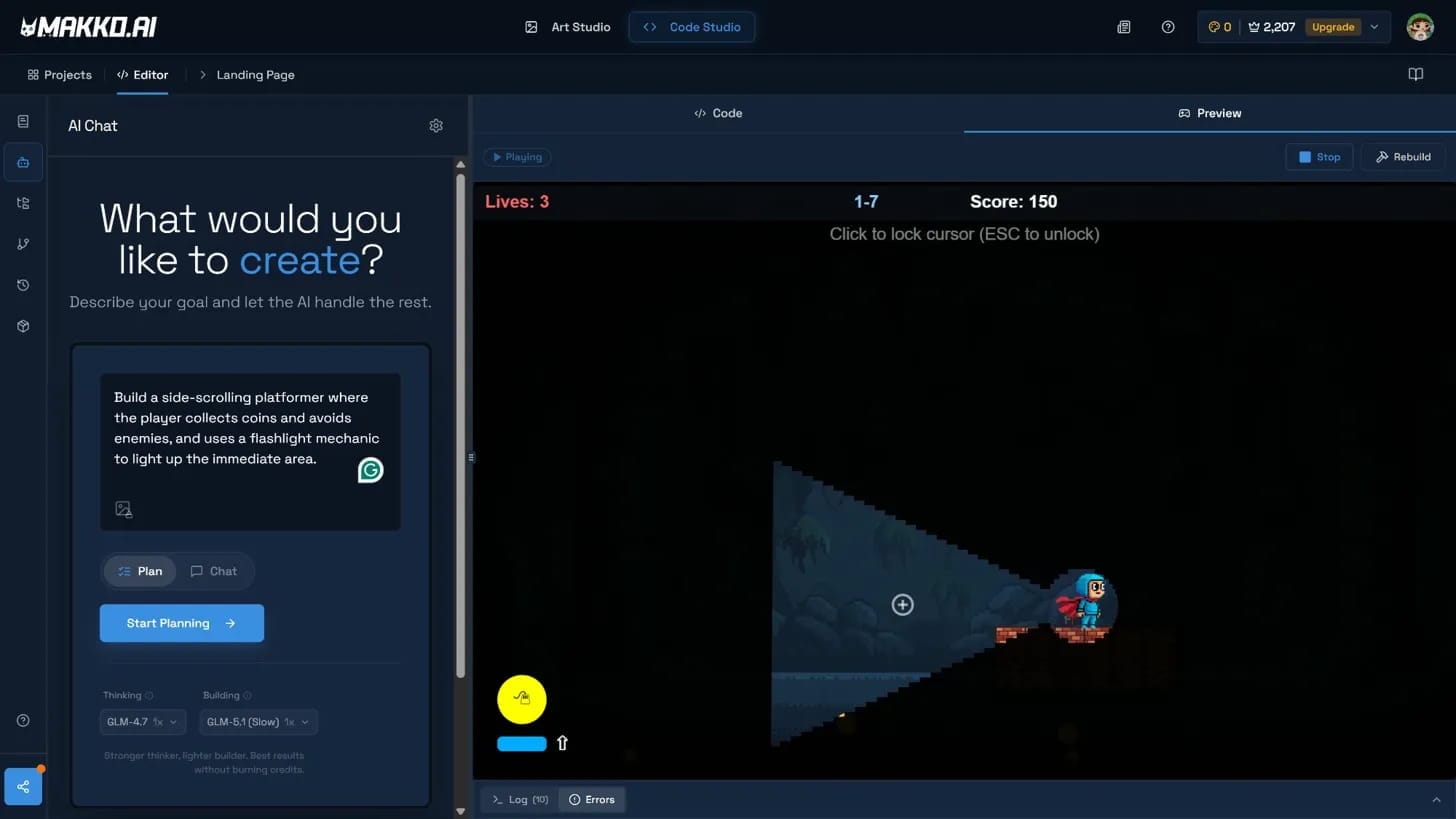The height and width of the screenshot is (819, 1456).
Task: Open AI Chat settings gear icon
Action: click(x=436, y=126)
